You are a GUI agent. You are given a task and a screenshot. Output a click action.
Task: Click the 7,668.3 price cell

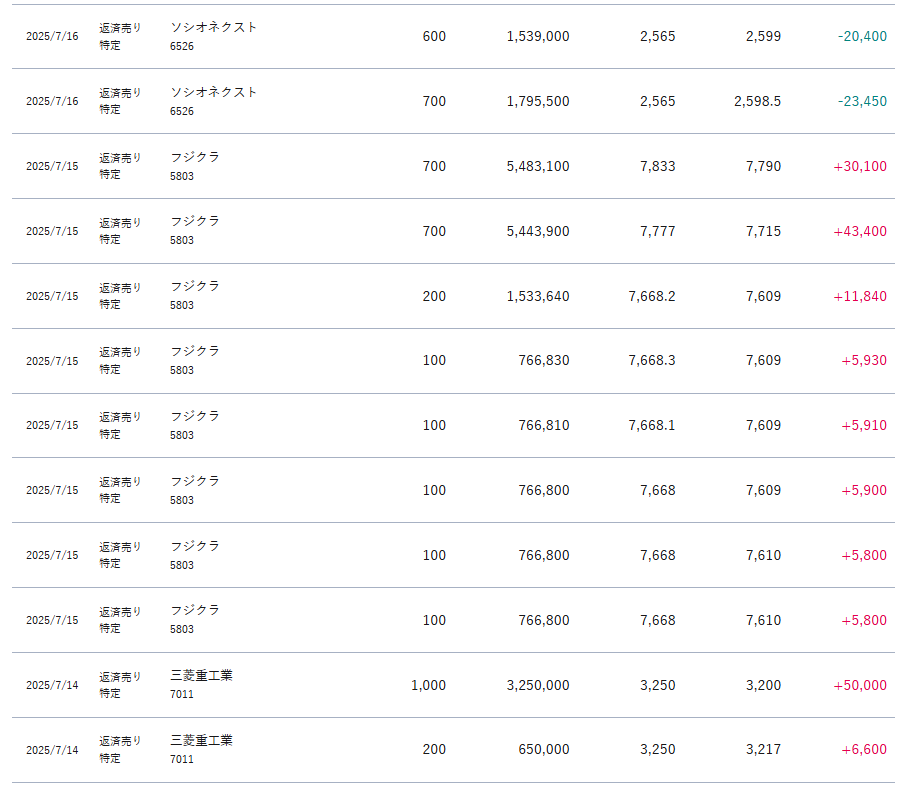[x=652, y=360]
